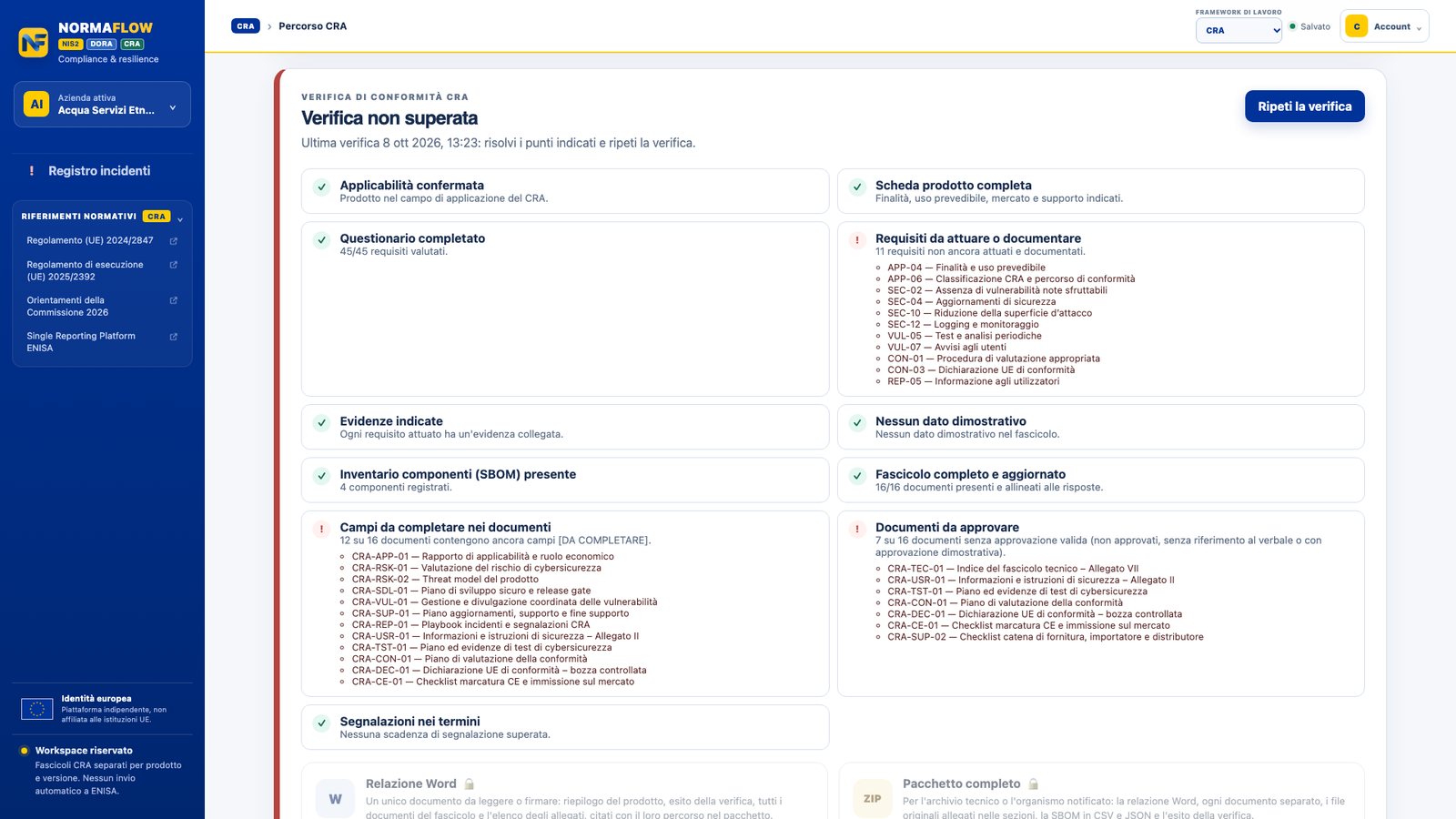Click the warning icon on Requisiti da attuare
Image resolution: width=1456 pixels, height=819 pixels.
tap(857, 240)
